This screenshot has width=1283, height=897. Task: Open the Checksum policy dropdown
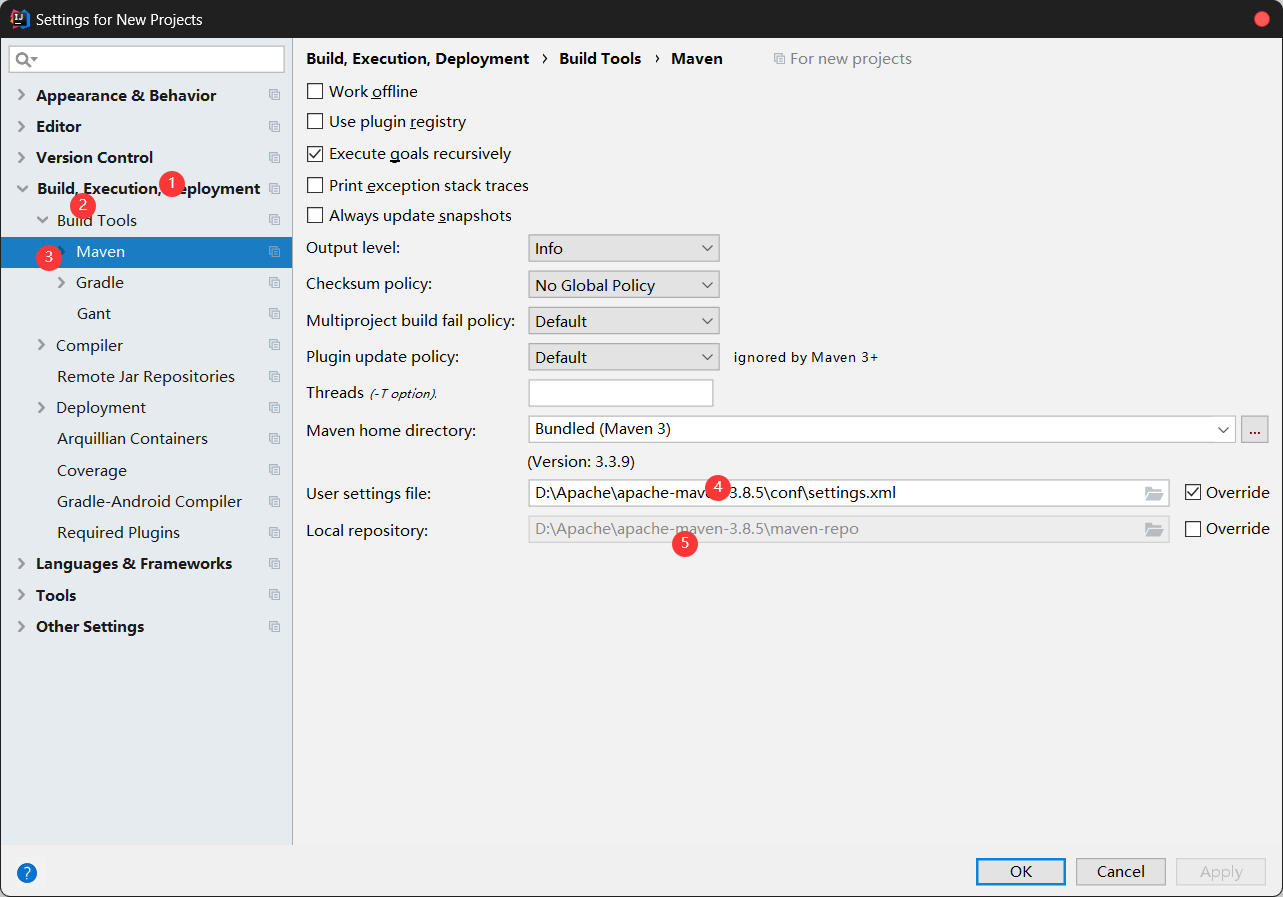pyautogui.click(x=623, y=285)
